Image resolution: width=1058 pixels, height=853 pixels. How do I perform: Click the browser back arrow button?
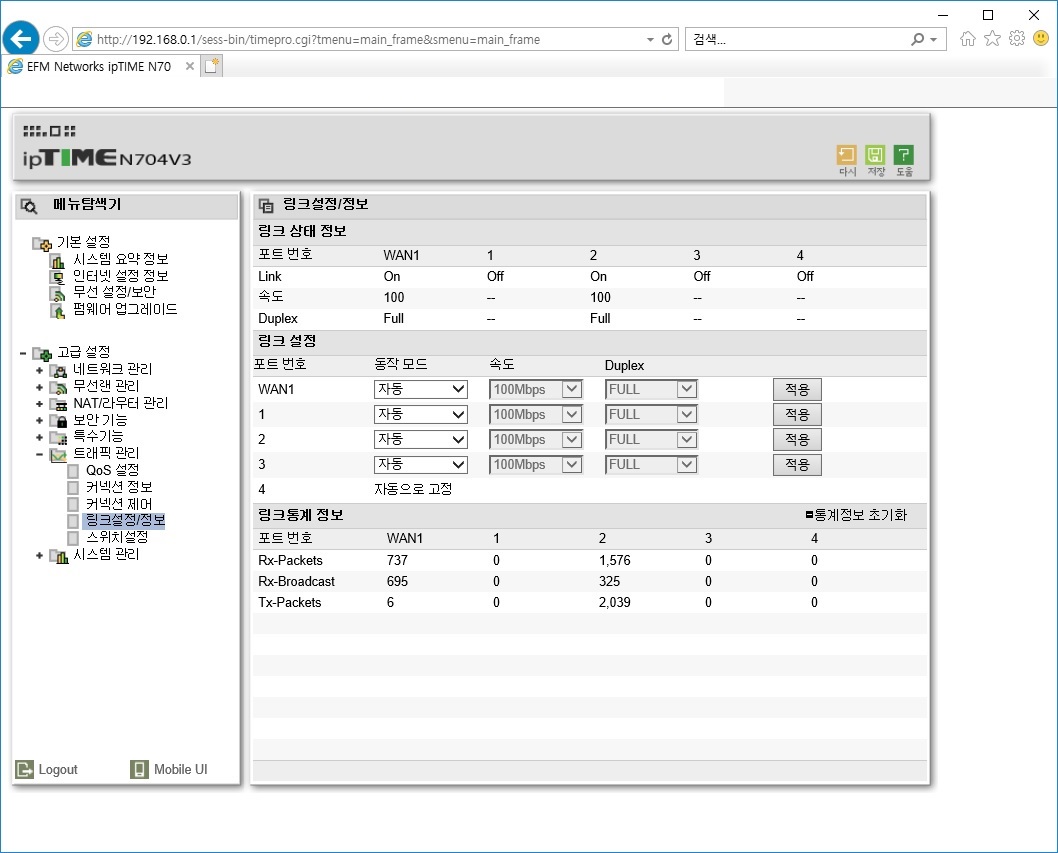point(21,38)
